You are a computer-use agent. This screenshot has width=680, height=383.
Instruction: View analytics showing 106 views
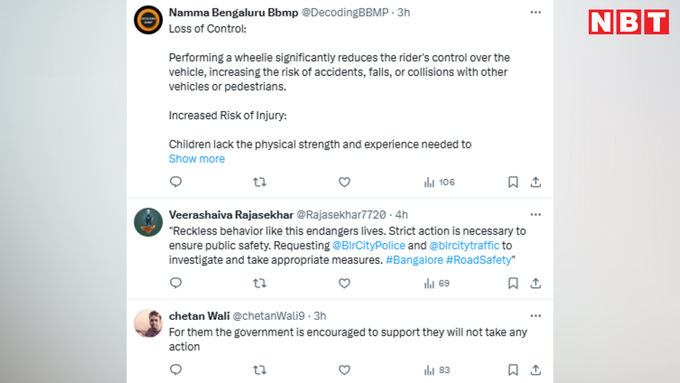[439, 182]
